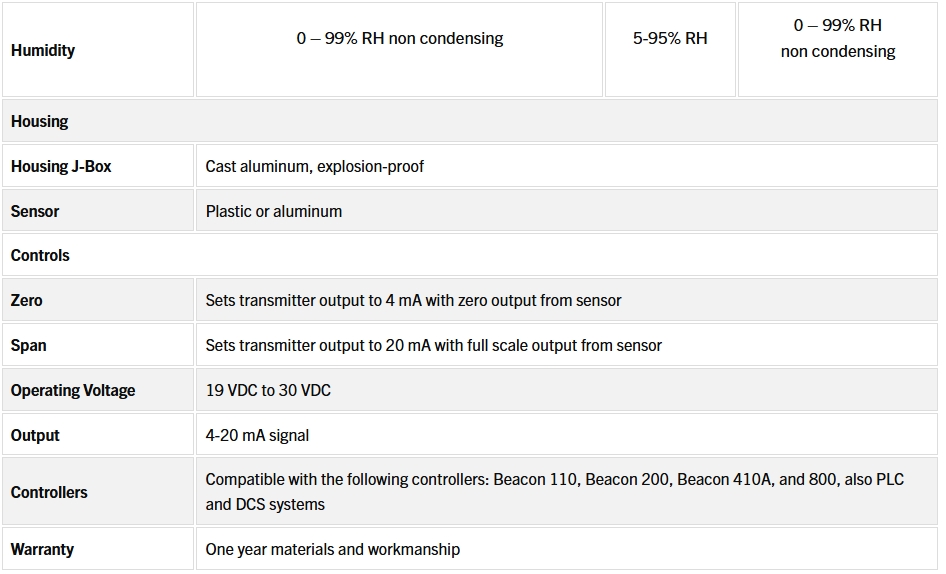The height and width of the screenshot is (574, 946).
Task: Select the Controllers row label
Action: point(49,492)
